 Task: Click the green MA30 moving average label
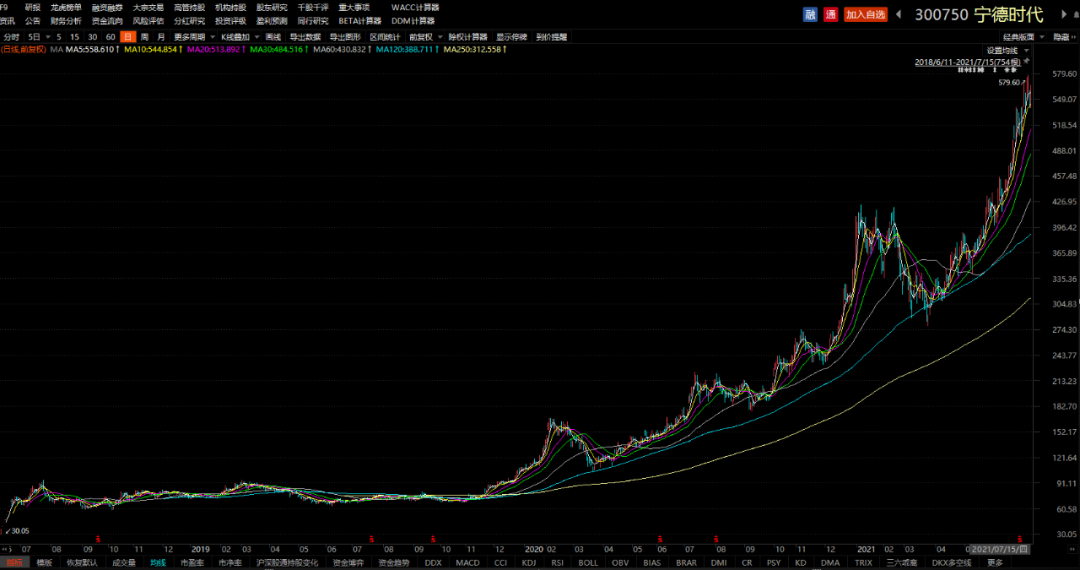pyautogui.click(x=277, y=50)
